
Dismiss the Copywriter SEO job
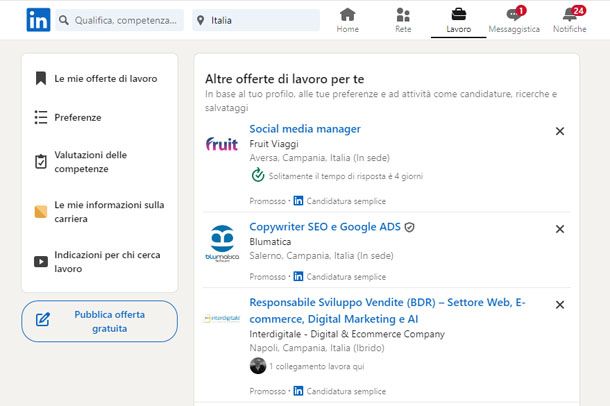560,229
